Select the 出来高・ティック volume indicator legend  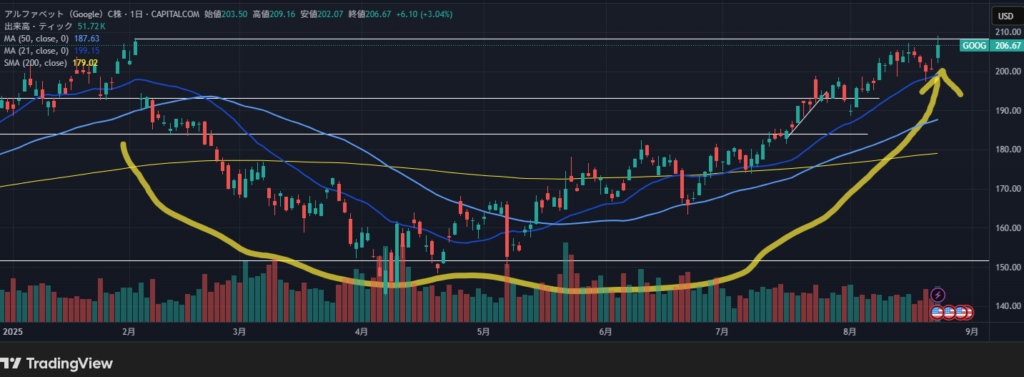pos(38,26)
